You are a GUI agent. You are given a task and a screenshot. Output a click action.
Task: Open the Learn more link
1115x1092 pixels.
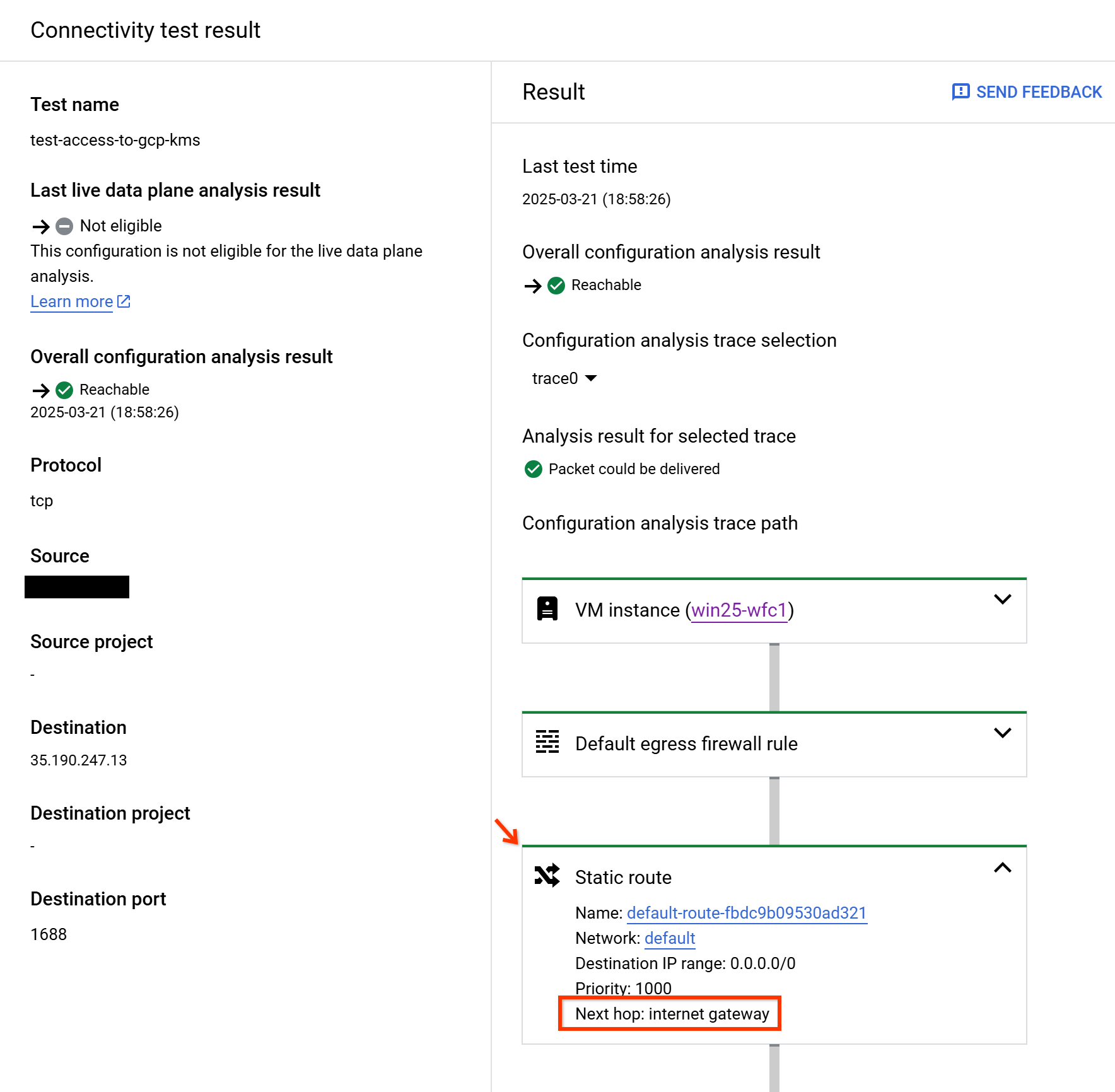point(71,301)
